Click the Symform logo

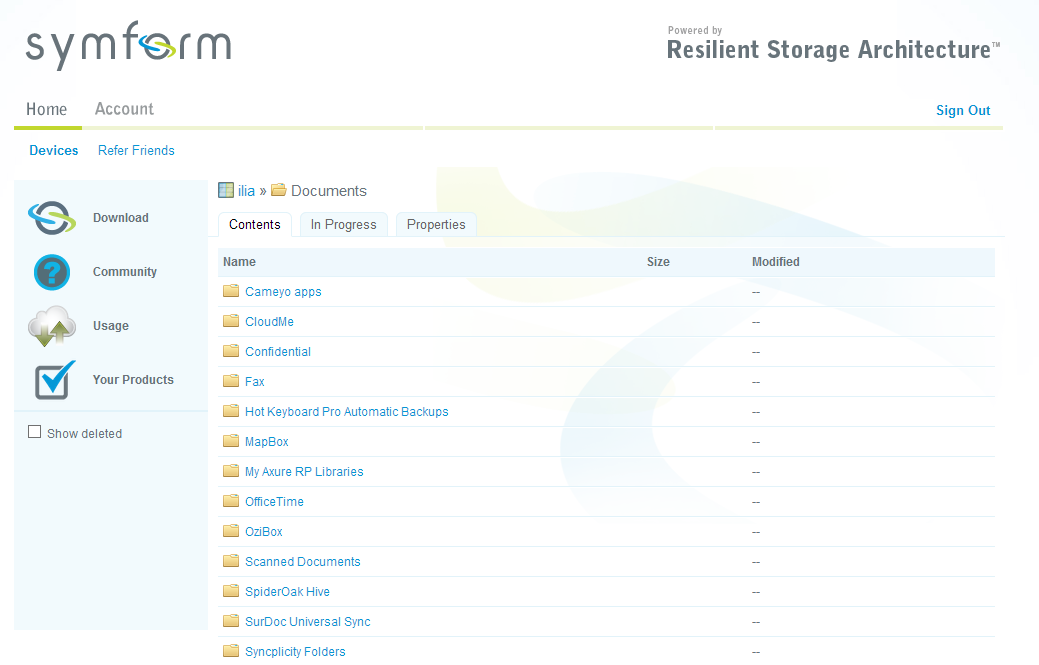[x=129, y=46]
